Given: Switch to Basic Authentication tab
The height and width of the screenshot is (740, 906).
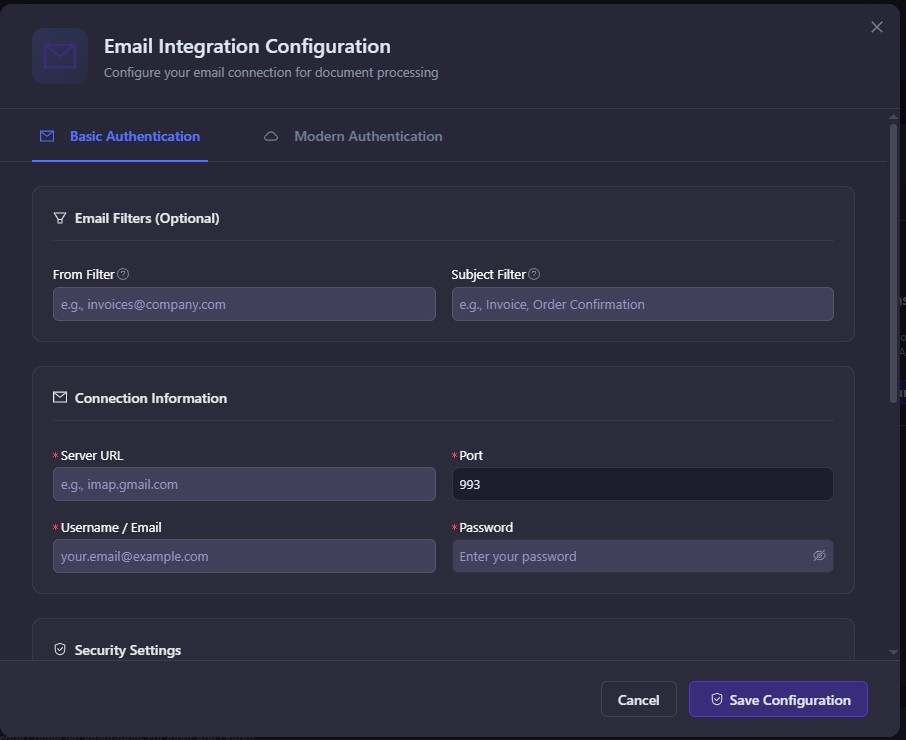Looking at the screenshot, I should (120, 136).
